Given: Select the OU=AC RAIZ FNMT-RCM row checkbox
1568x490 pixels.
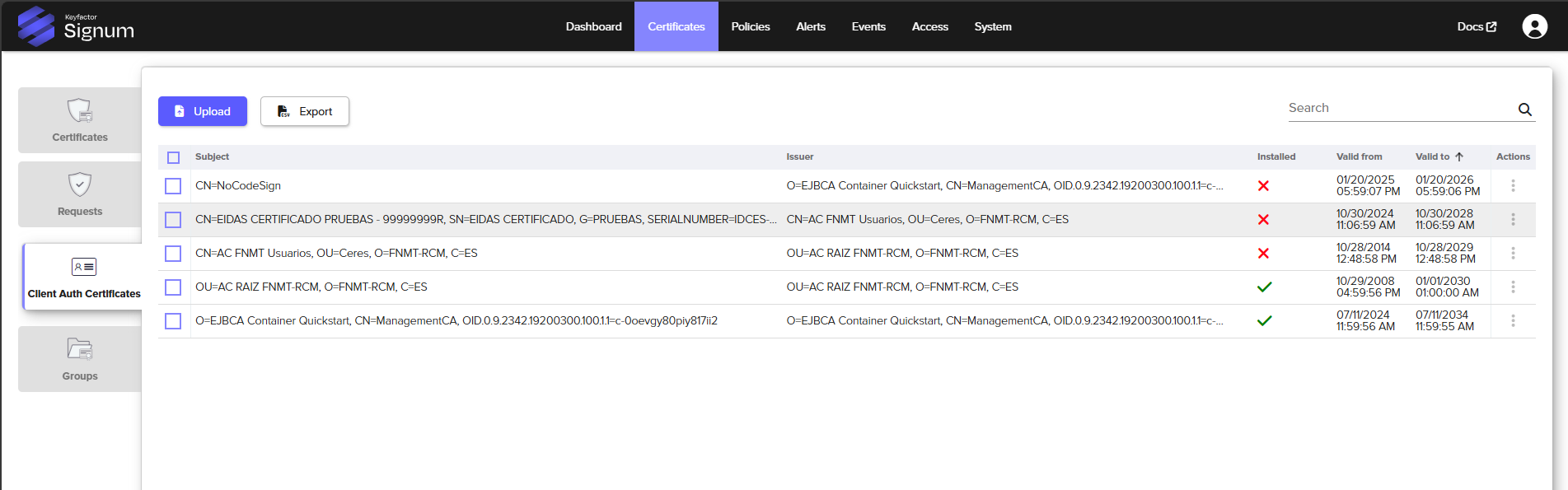Looking at the screenshot, I should point(173,287).
